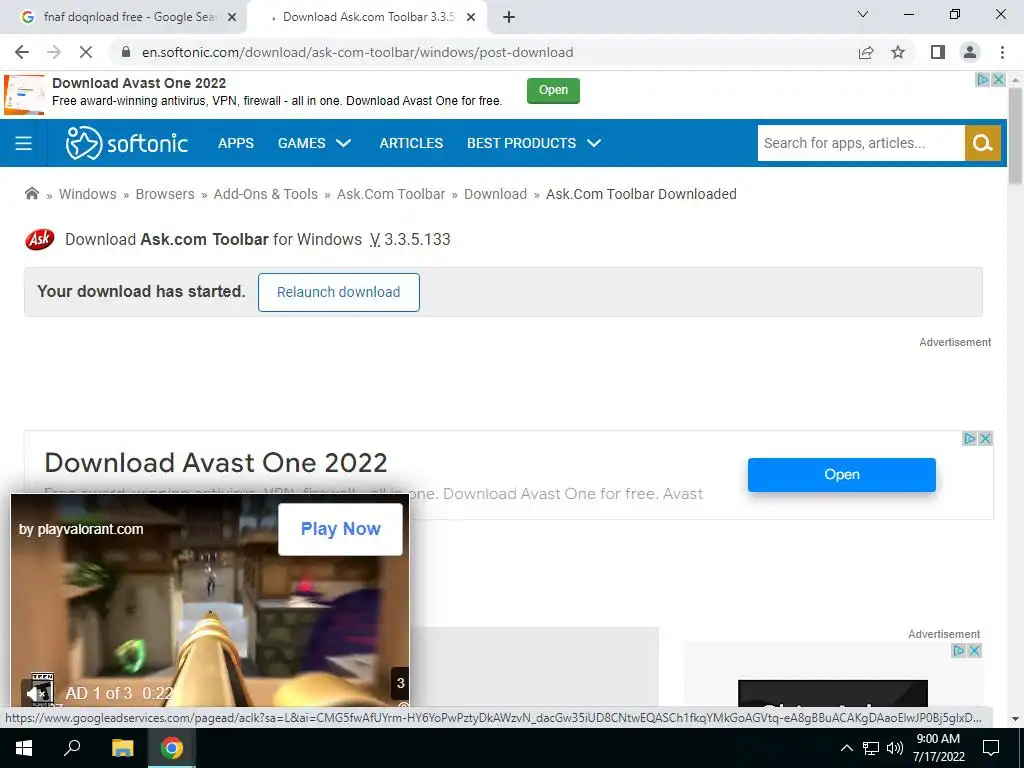Screen dimensions: 1024x768
Task: Open APPS section in Softonic nav
Action: (x=236, y=143)
